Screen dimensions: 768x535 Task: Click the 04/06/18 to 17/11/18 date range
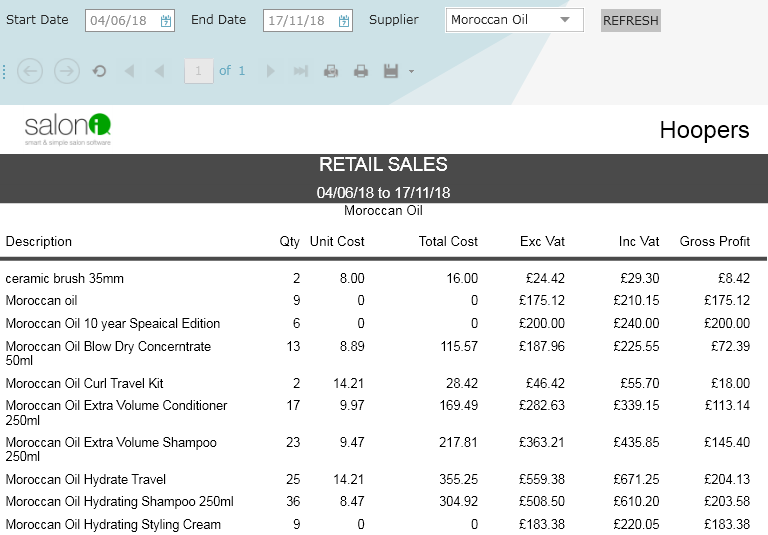(383, 193)
